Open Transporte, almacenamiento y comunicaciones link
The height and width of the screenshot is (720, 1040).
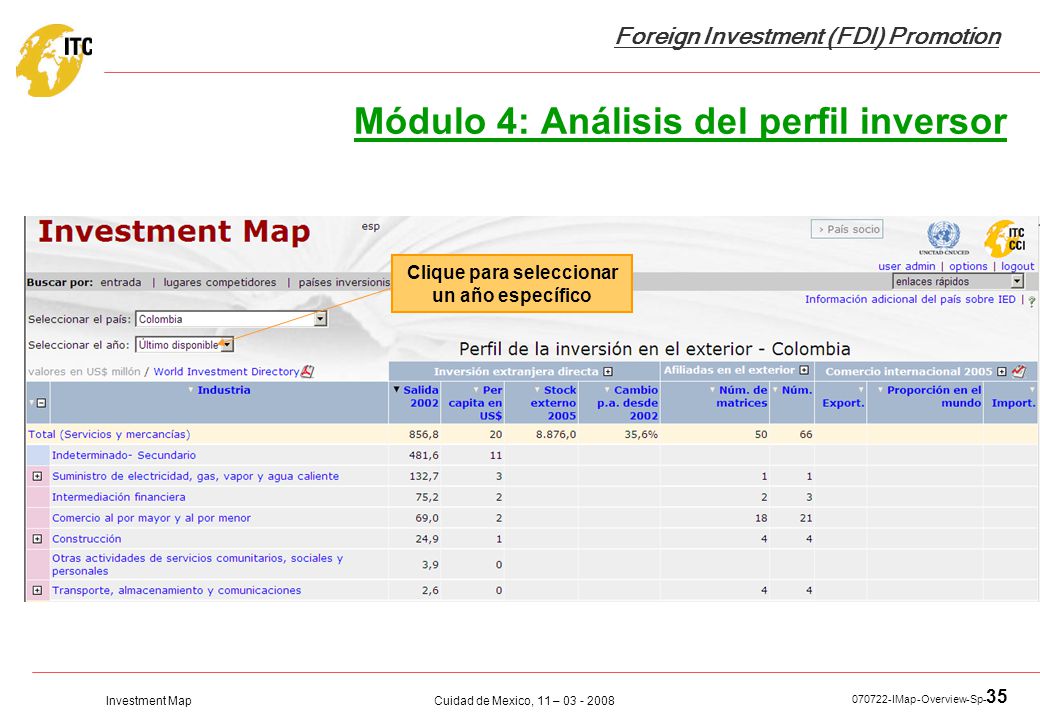(x=176, y=591)
